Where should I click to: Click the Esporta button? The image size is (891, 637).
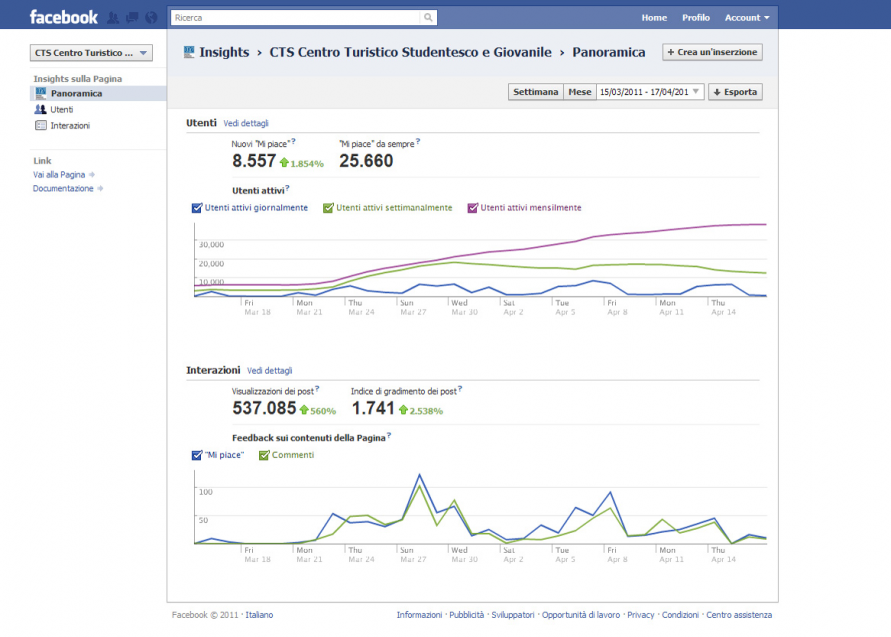pos(735,92)
